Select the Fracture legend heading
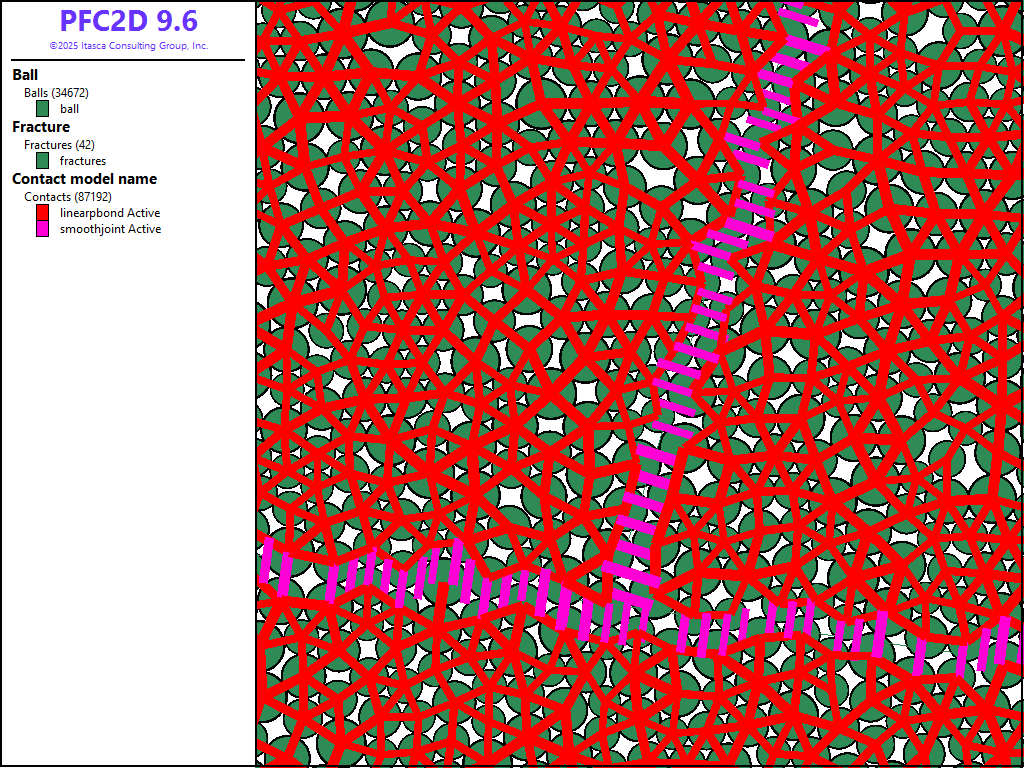Image resolution: width=1024 pixels, height=768 pixels. point(41,127)
